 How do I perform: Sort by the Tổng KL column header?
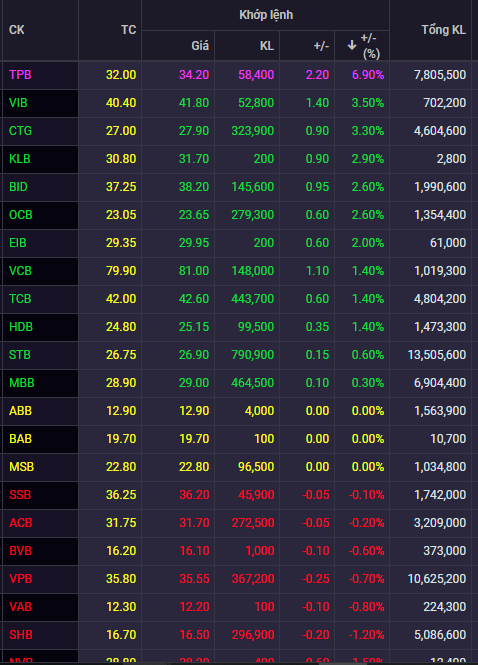[x=443, y=30]
